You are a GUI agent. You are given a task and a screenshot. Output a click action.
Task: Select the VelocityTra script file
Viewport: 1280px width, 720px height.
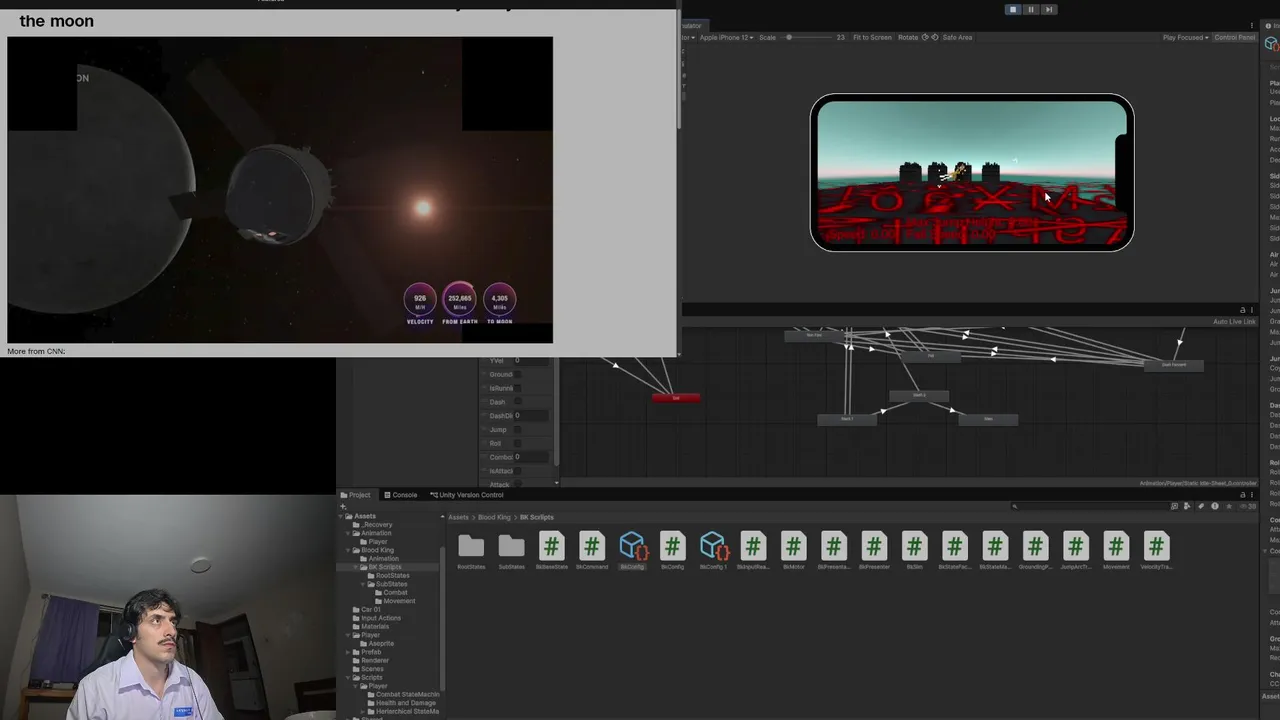1156,550
